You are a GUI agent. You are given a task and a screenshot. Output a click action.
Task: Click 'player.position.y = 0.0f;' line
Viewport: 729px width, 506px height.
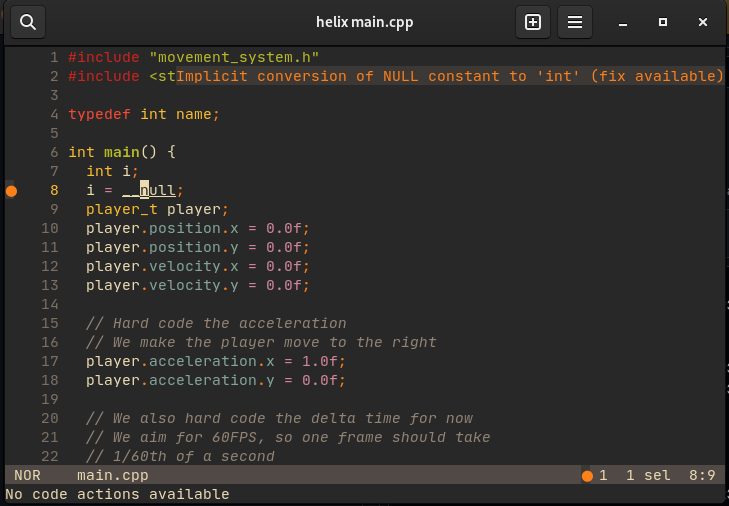pyautogui.click(x=198, y=247)
